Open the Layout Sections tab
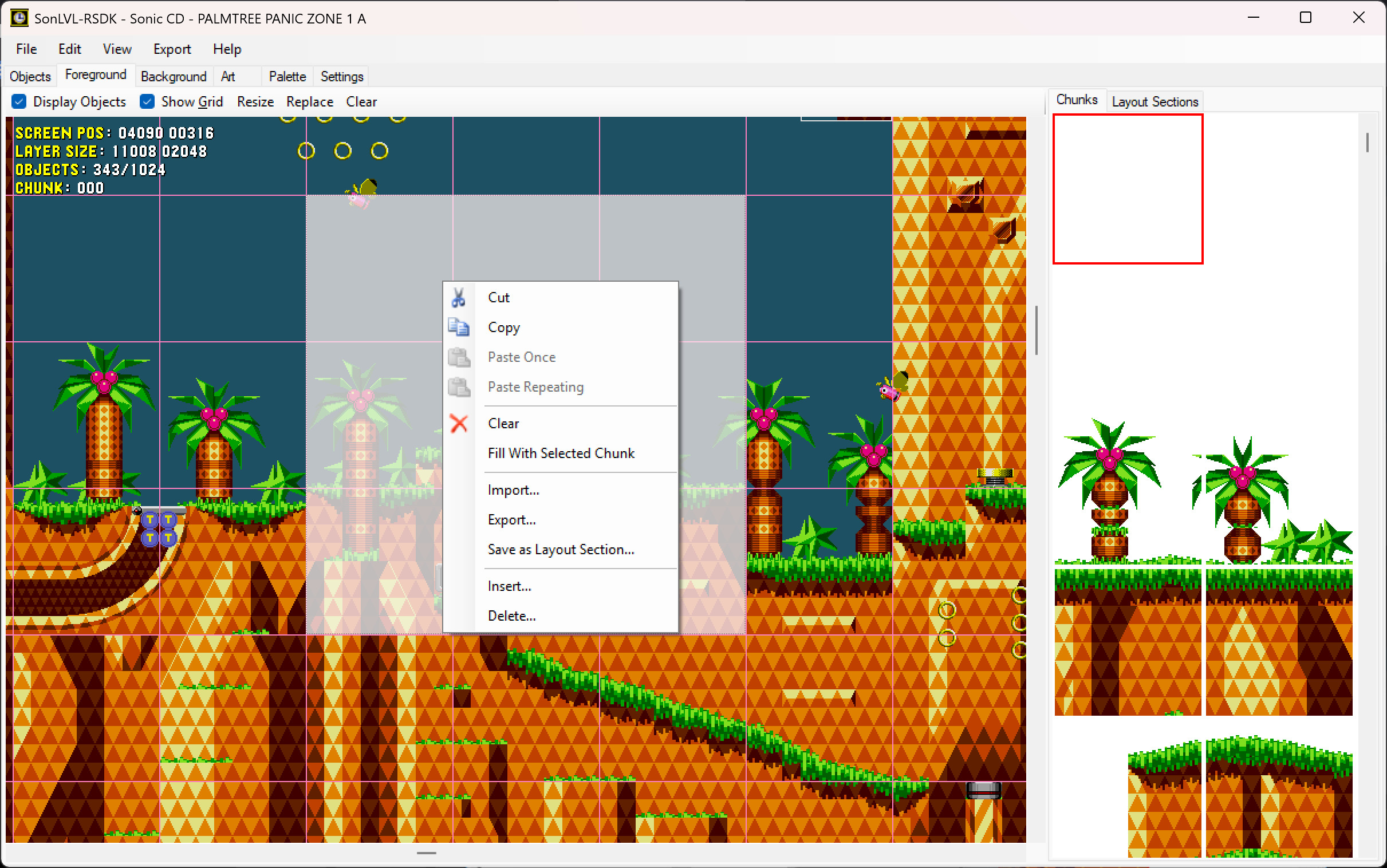 (1154, 101)
